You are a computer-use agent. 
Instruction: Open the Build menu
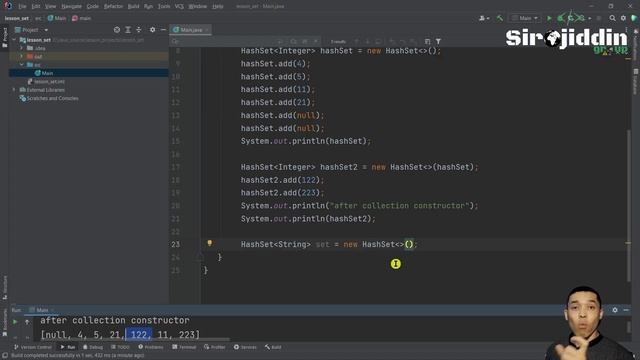133,7
